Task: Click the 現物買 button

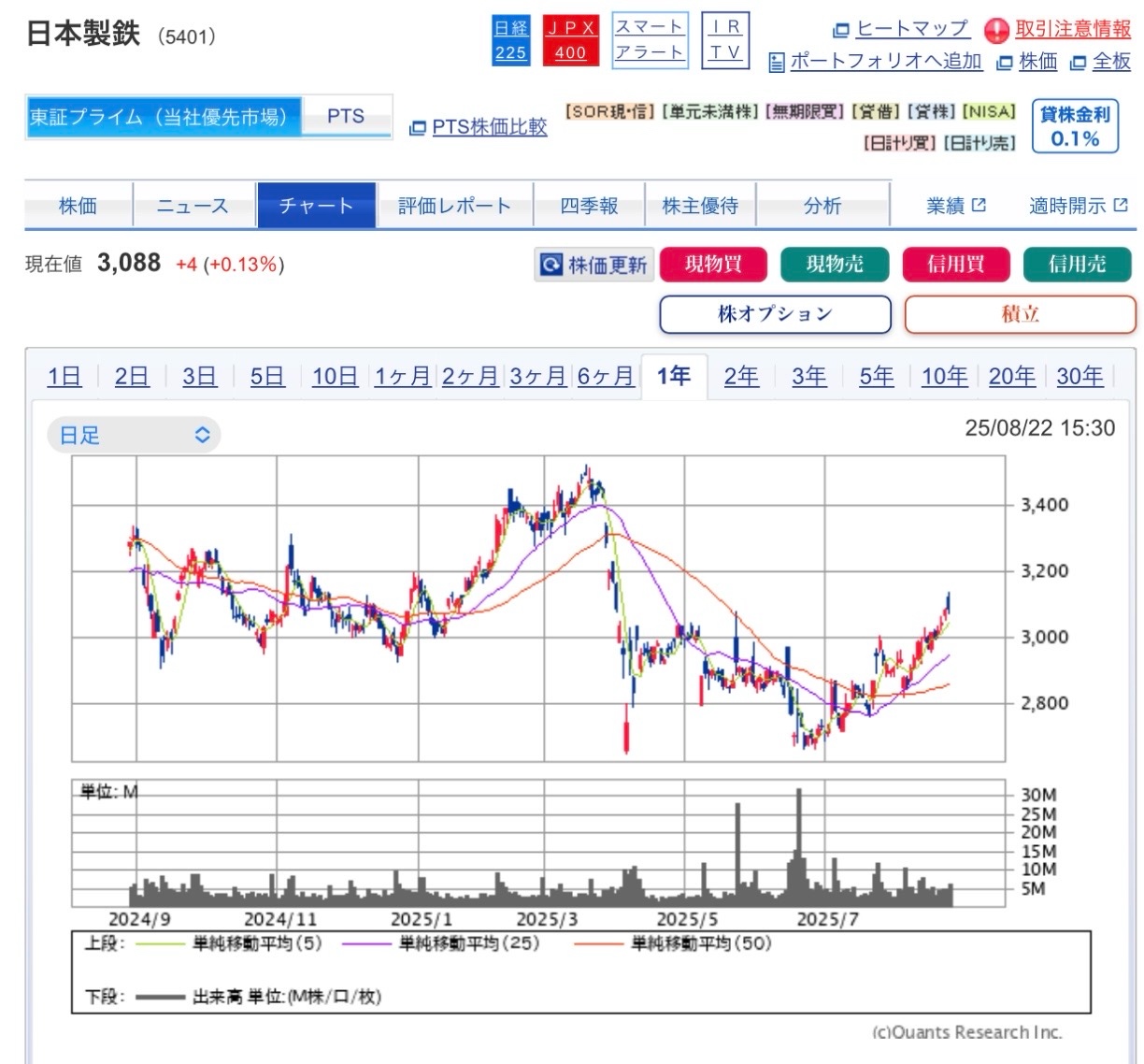Action: click(x=713, y=265)
